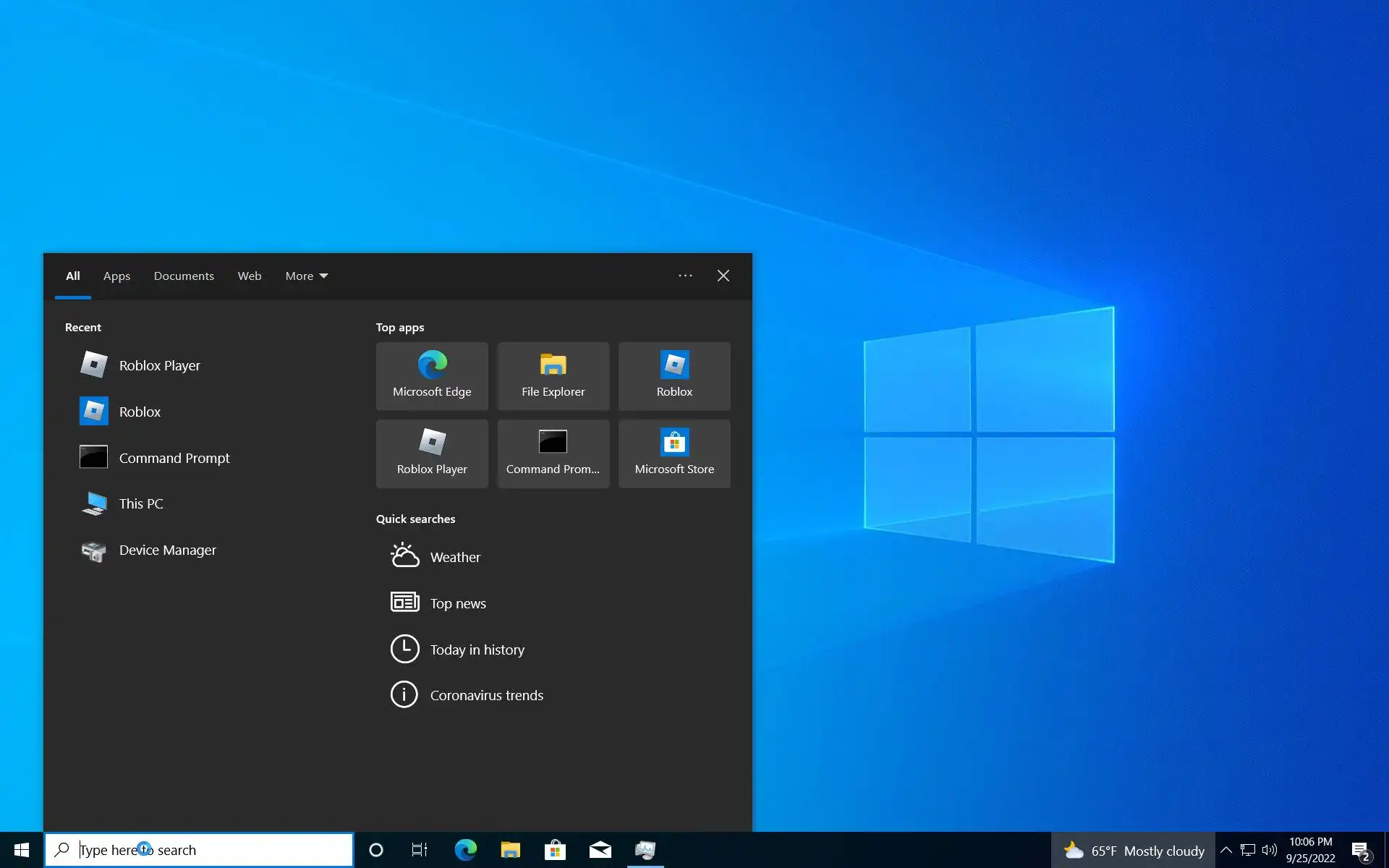
Task: Select the Web search tab
Action: click(250, 276)
